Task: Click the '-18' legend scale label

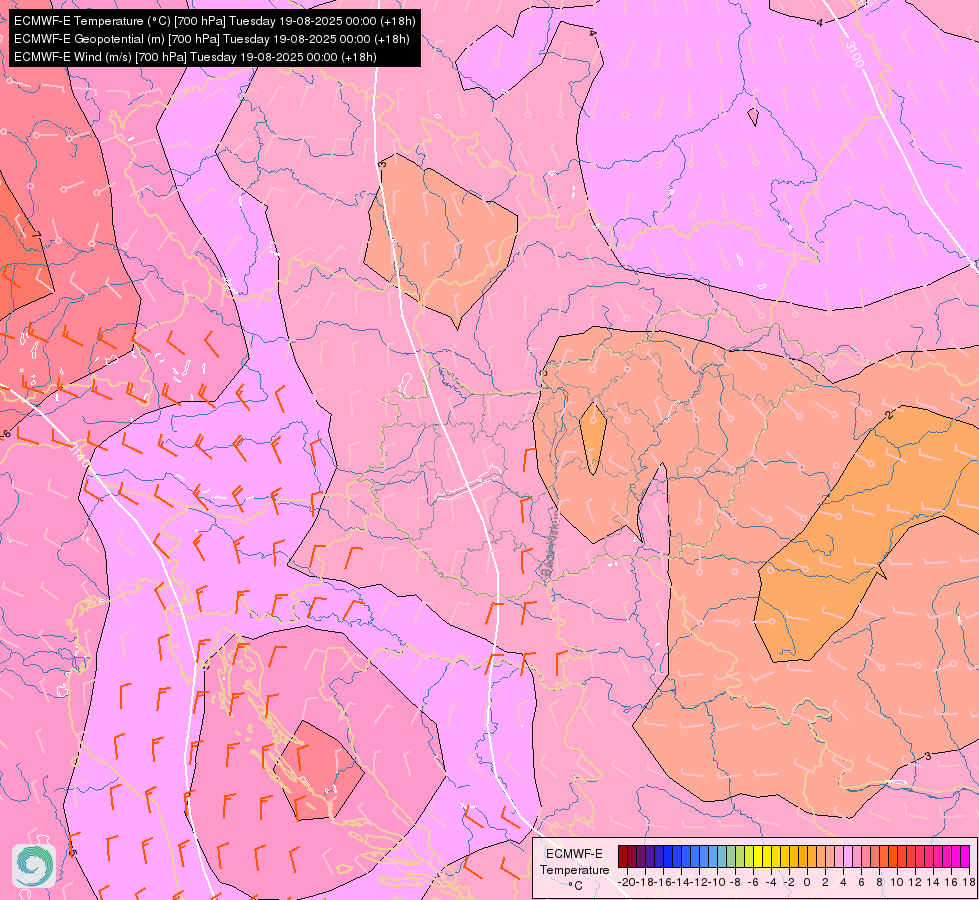Action: point(645,883)
